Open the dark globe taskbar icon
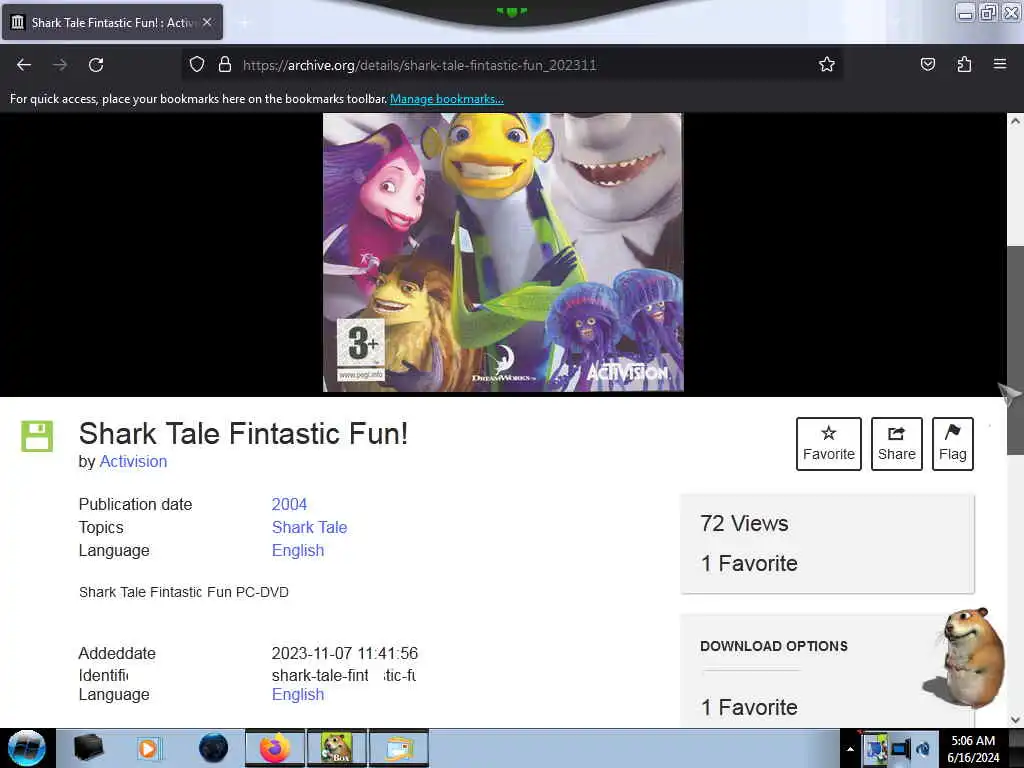Image resolution: width=1024 pixels, height=768 pixels. [x=213, y=748]
